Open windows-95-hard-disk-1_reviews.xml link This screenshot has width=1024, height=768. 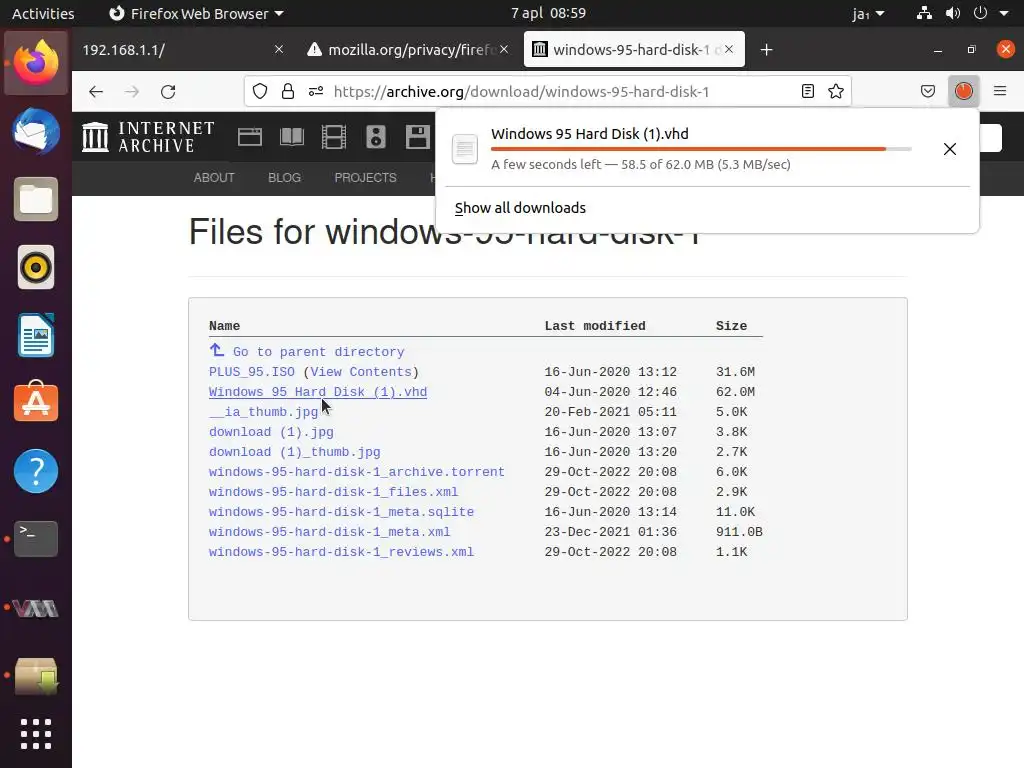[x=342, y=552]
